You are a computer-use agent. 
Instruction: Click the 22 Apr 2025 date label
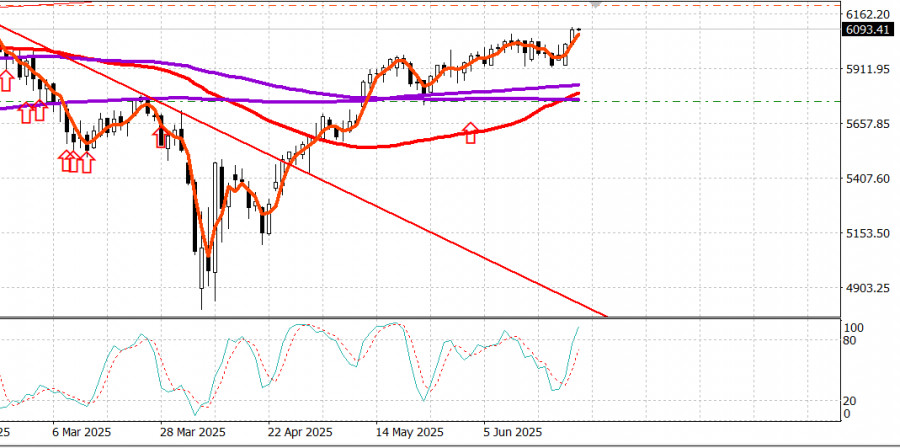click(x=300, y=431)
